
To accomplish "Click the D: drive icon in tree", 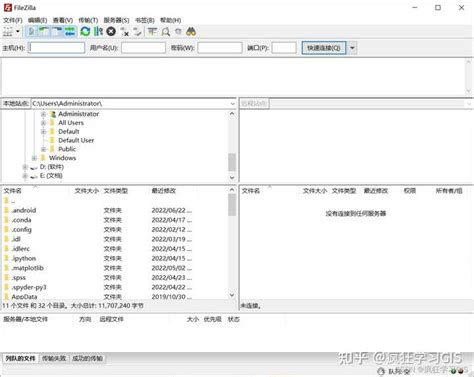I will click(x=34, y=167).
